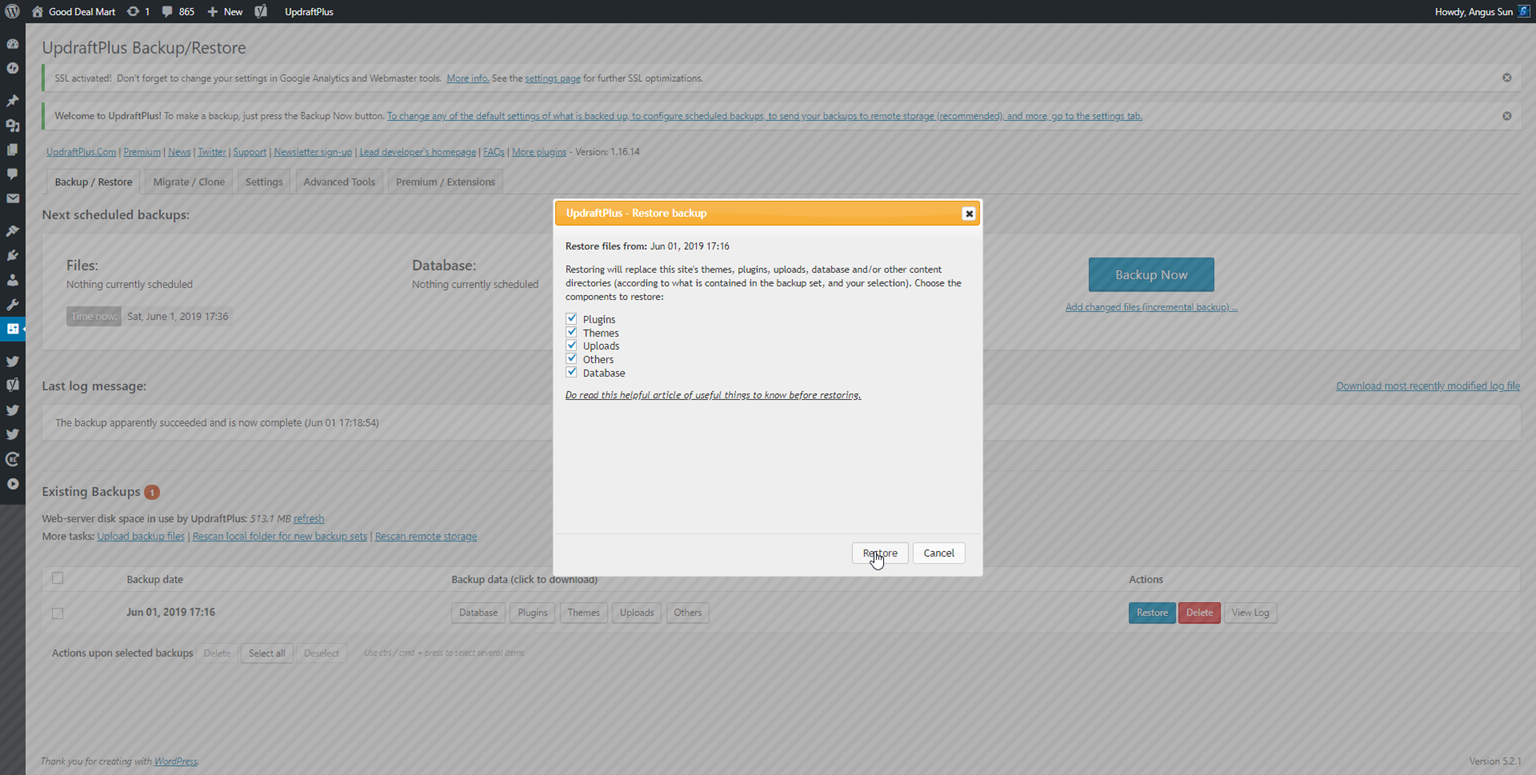Click blue Restore button in backups table
Image resolution: width=1536 pixels, height=775 pixels.
(x=1152, y=613)
